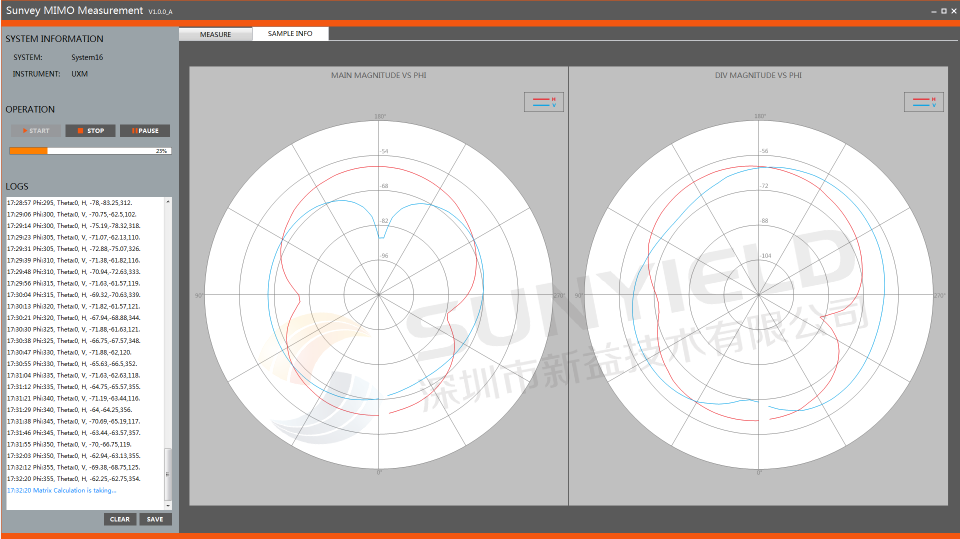Save the logs using SAVE button
This screenshot has width=960, height=539.
(155, 519)
